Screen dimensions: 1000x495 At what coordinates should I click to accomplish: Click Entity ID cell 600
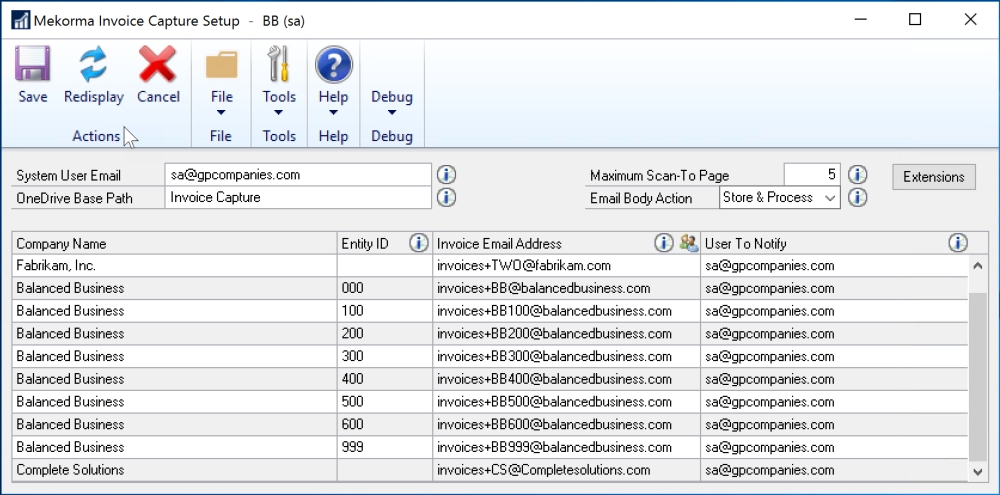(x=385, y=424)
